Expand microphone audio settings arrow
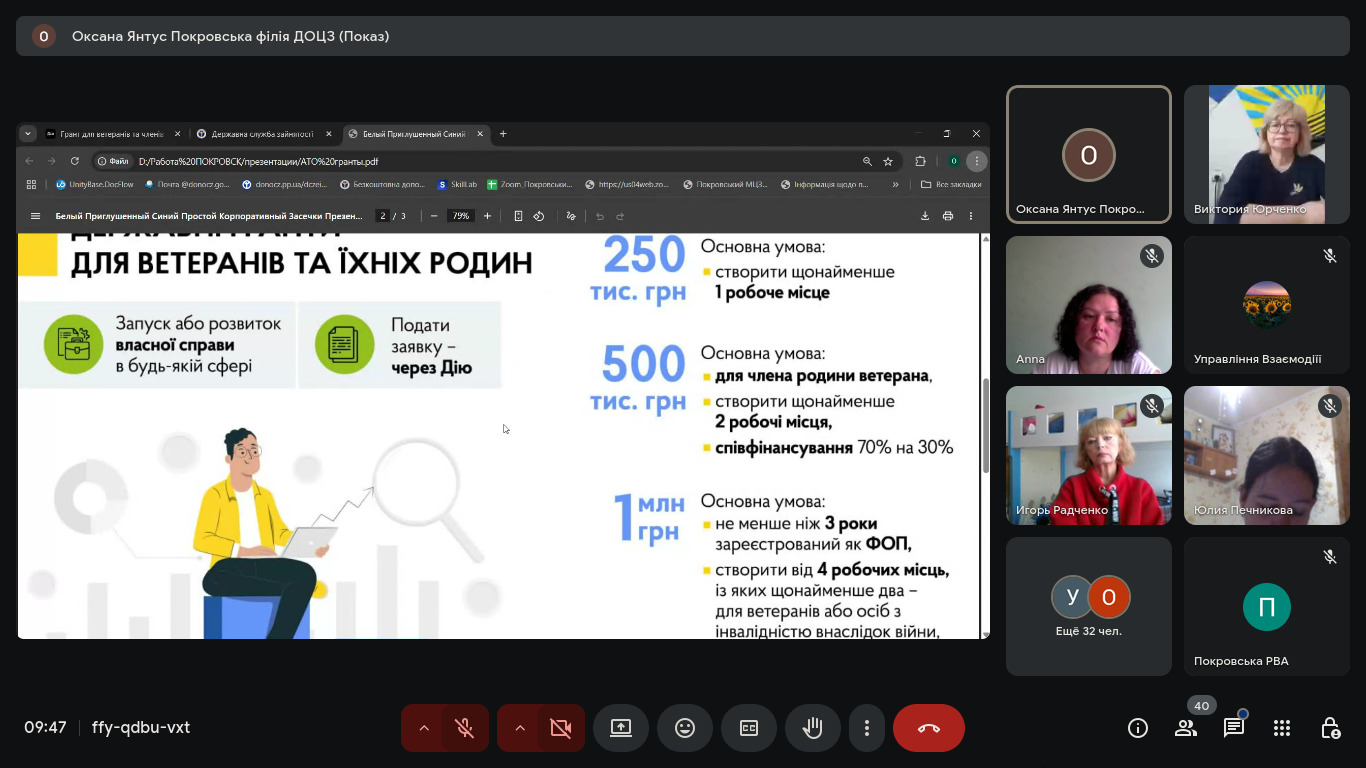The image size is (1366, 768). 424,728
